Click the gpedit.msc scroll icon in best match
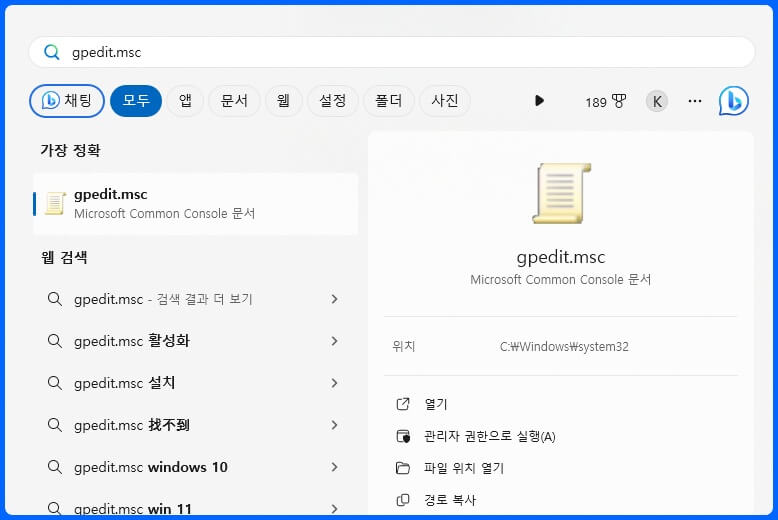Image resolution: width=778 pixels, height=520 pixels. click(55, 203)
